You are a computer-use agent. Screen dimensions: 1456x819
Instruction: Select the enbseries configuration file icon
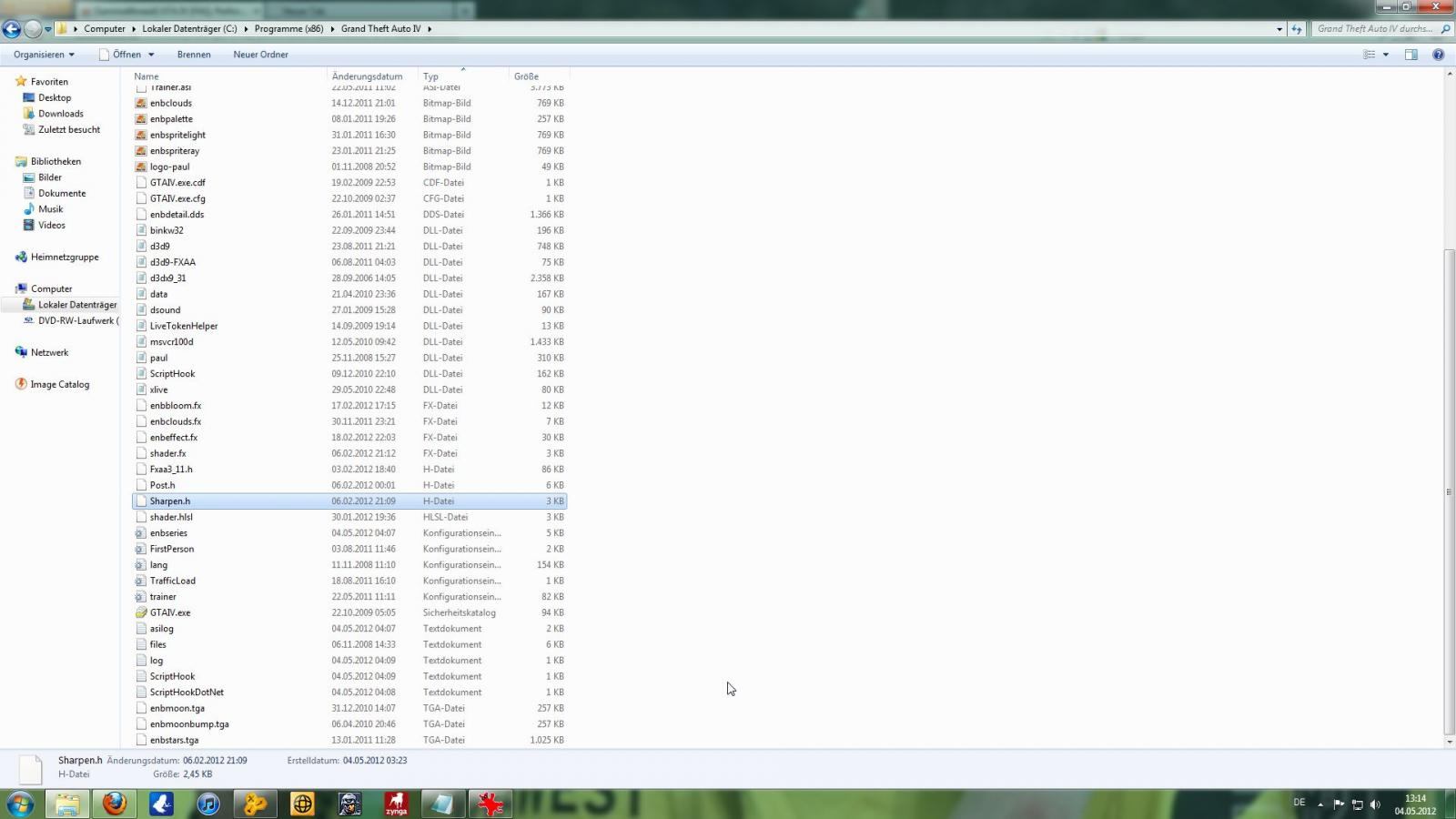click(x=141, y=533)
